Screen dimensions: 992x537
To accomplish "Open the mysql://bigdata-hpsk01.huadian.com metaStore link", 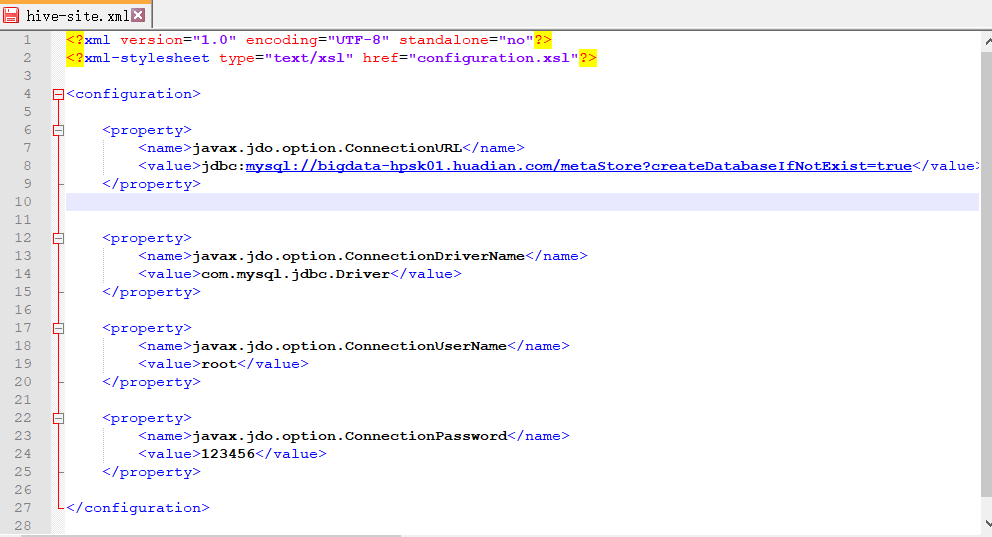I will click(578, 166).
